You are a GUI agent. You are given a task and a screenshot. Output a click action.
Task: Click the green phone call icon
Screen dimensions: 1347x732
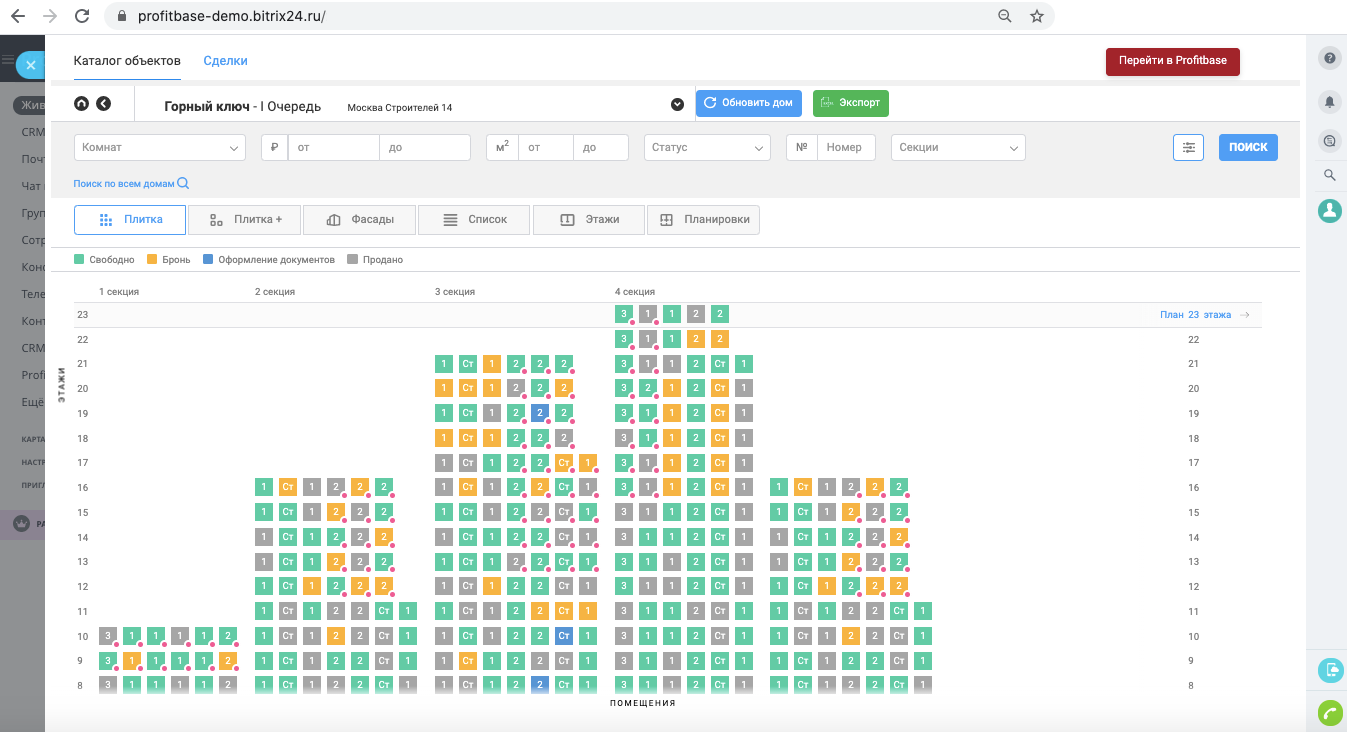click(x=1329, y=712)
